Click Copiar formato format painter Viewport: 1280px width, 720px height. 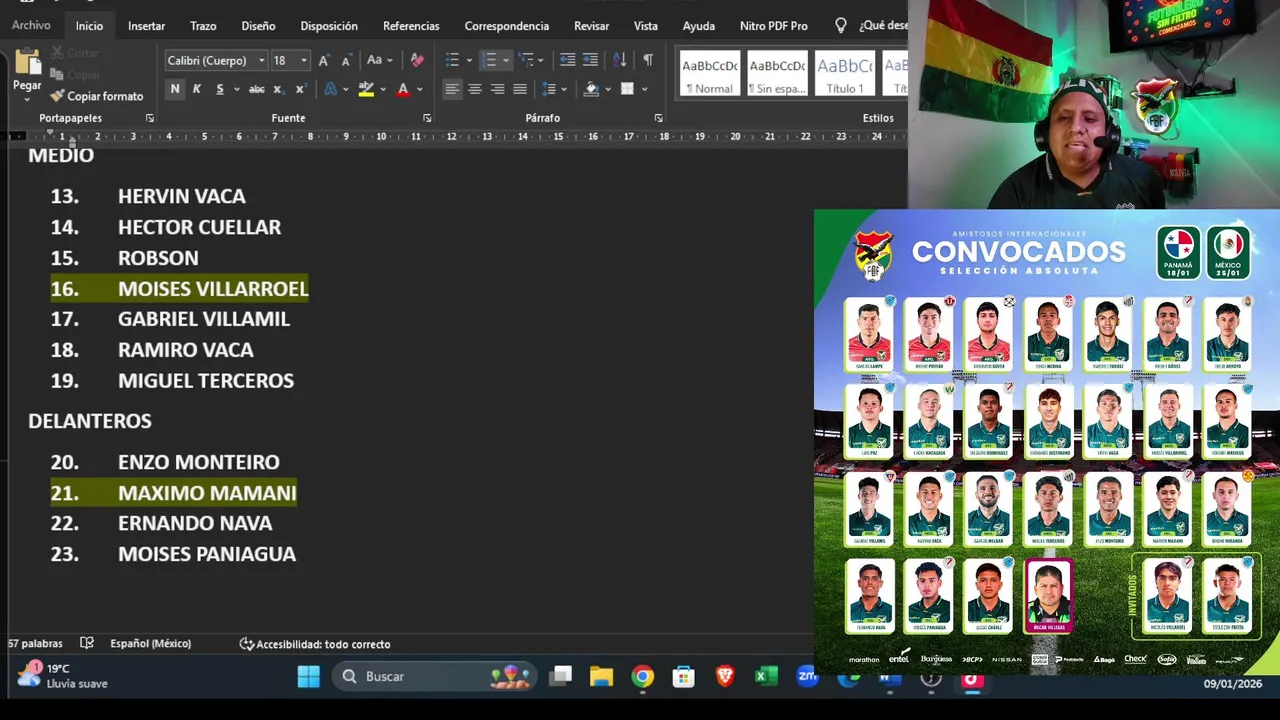pos(97,96)
